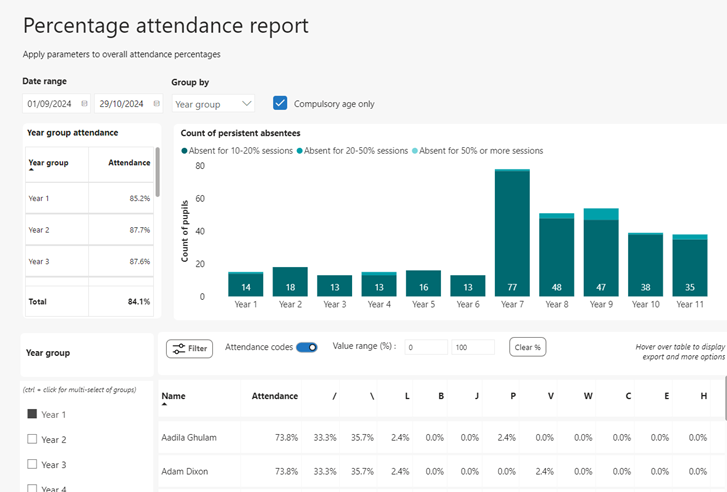
Task: Open the start date calendar picker icon
Action: 84,103
